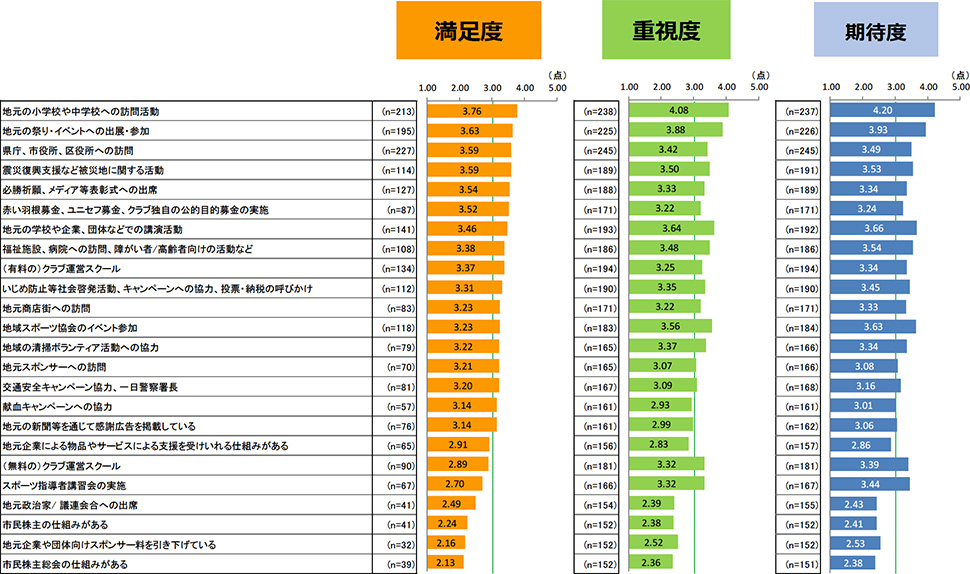Click the sample size (n=32) in 満足度 column
The height and width of the screenshot is (574, 970).
(401, 545)
